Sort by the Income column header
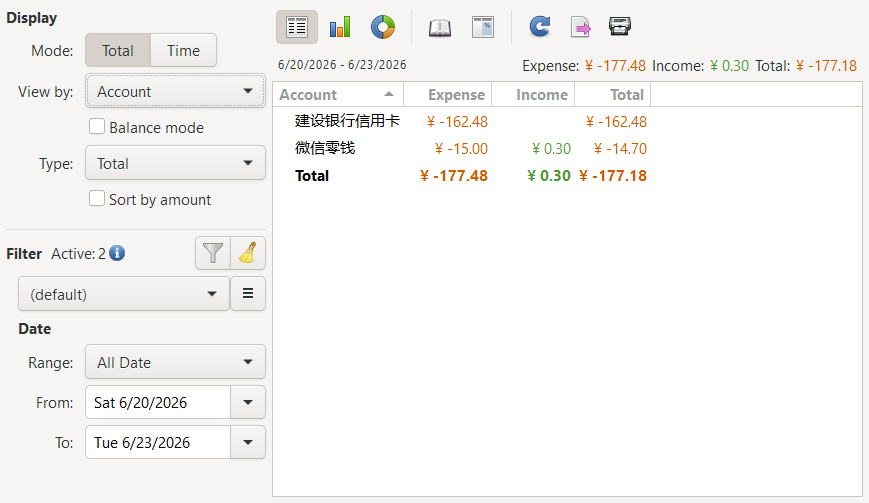 533,95
